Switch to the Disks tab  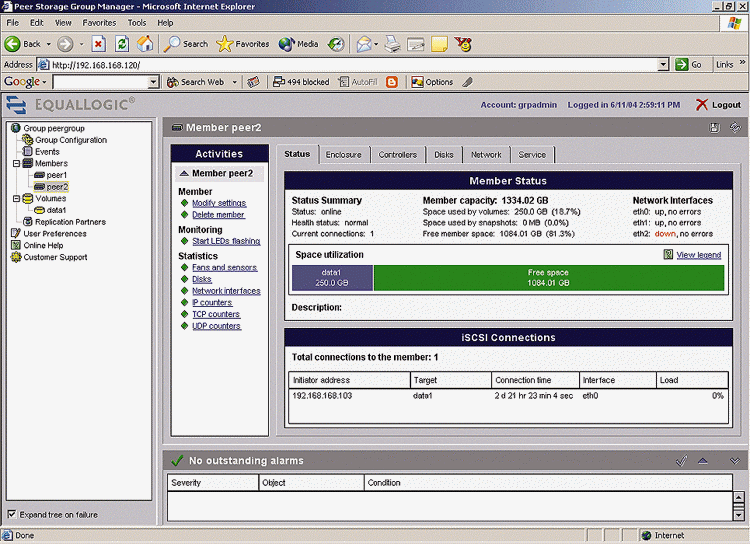[443, 155]
